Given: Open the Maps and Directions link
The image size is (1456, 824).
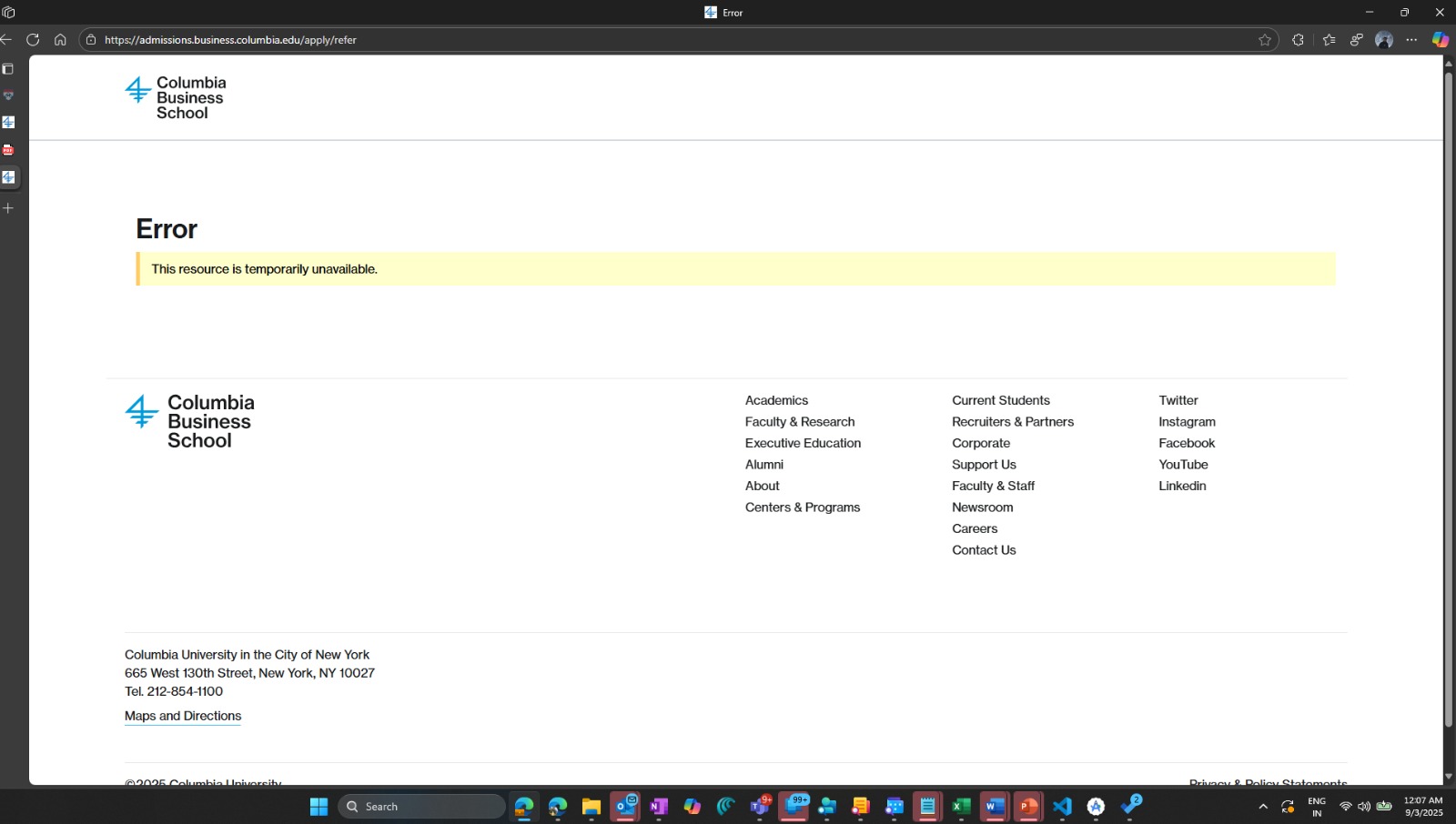Looking at the screenshot, I should [183, 716].
